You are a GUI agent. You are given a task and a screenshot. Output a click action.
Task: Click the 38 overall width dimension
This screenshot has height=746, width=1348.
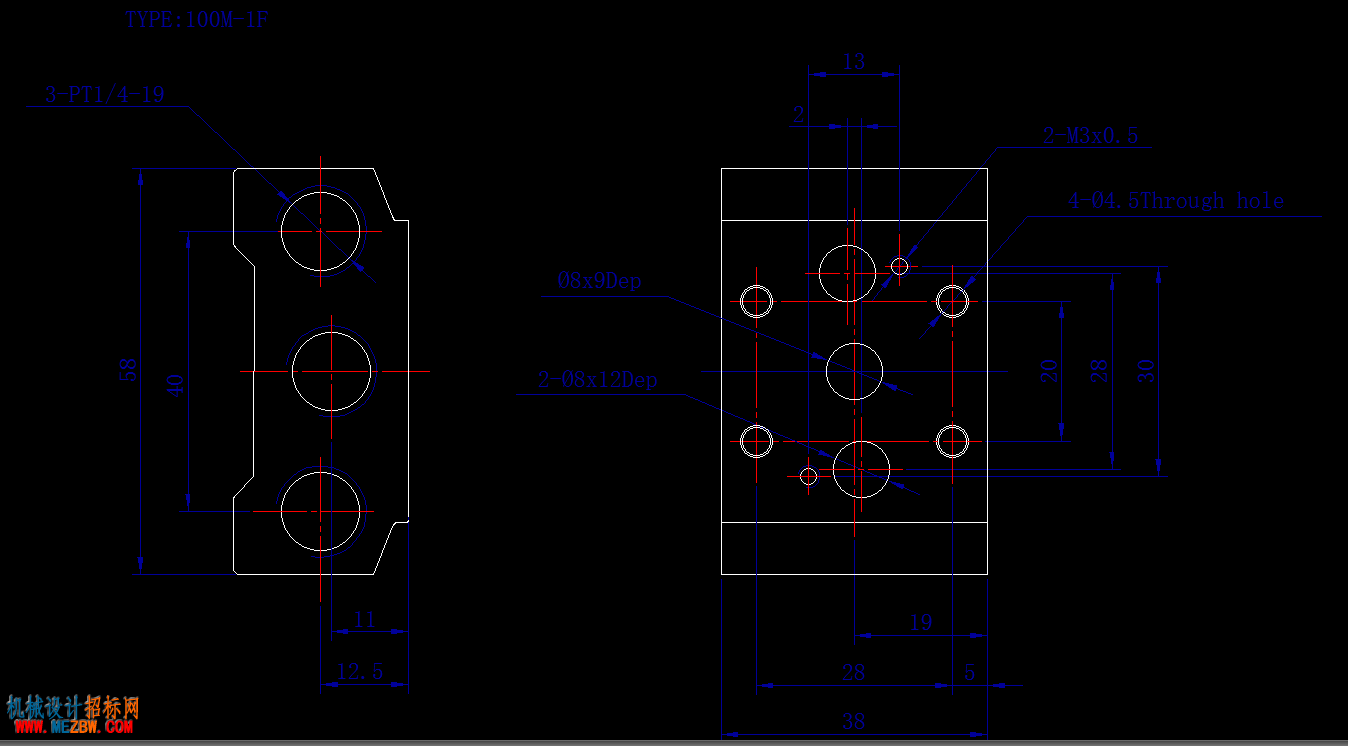coord(853,721)
